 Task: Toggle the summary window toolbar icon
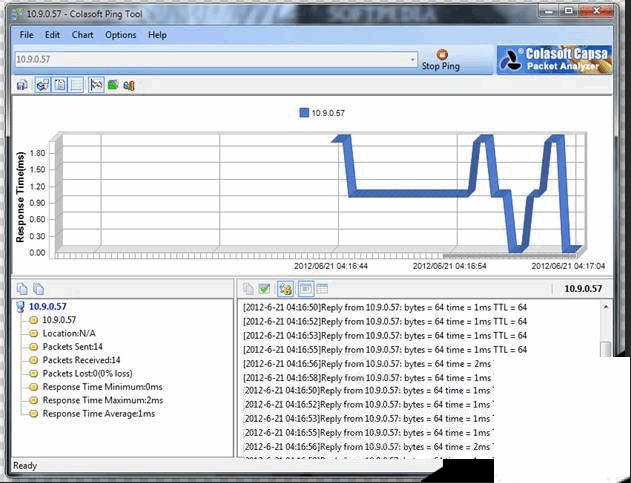point(60,85)
